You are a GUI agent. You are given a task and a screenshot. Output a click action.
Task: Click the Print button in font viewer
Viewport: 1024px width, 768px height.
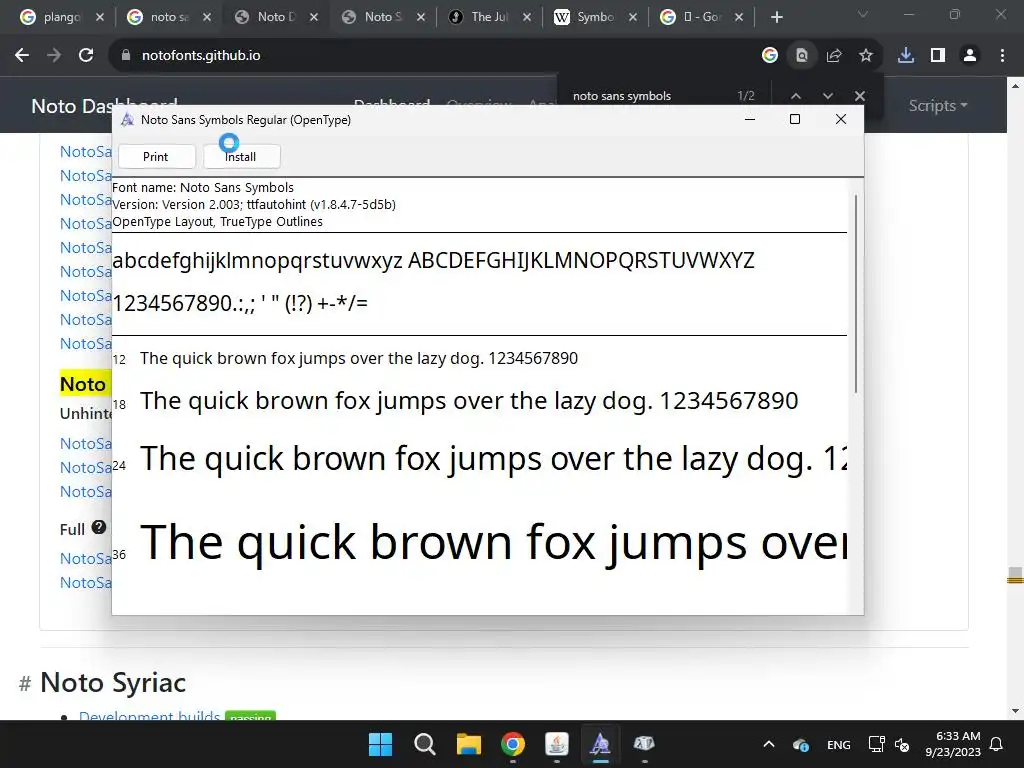coord(156,157)
